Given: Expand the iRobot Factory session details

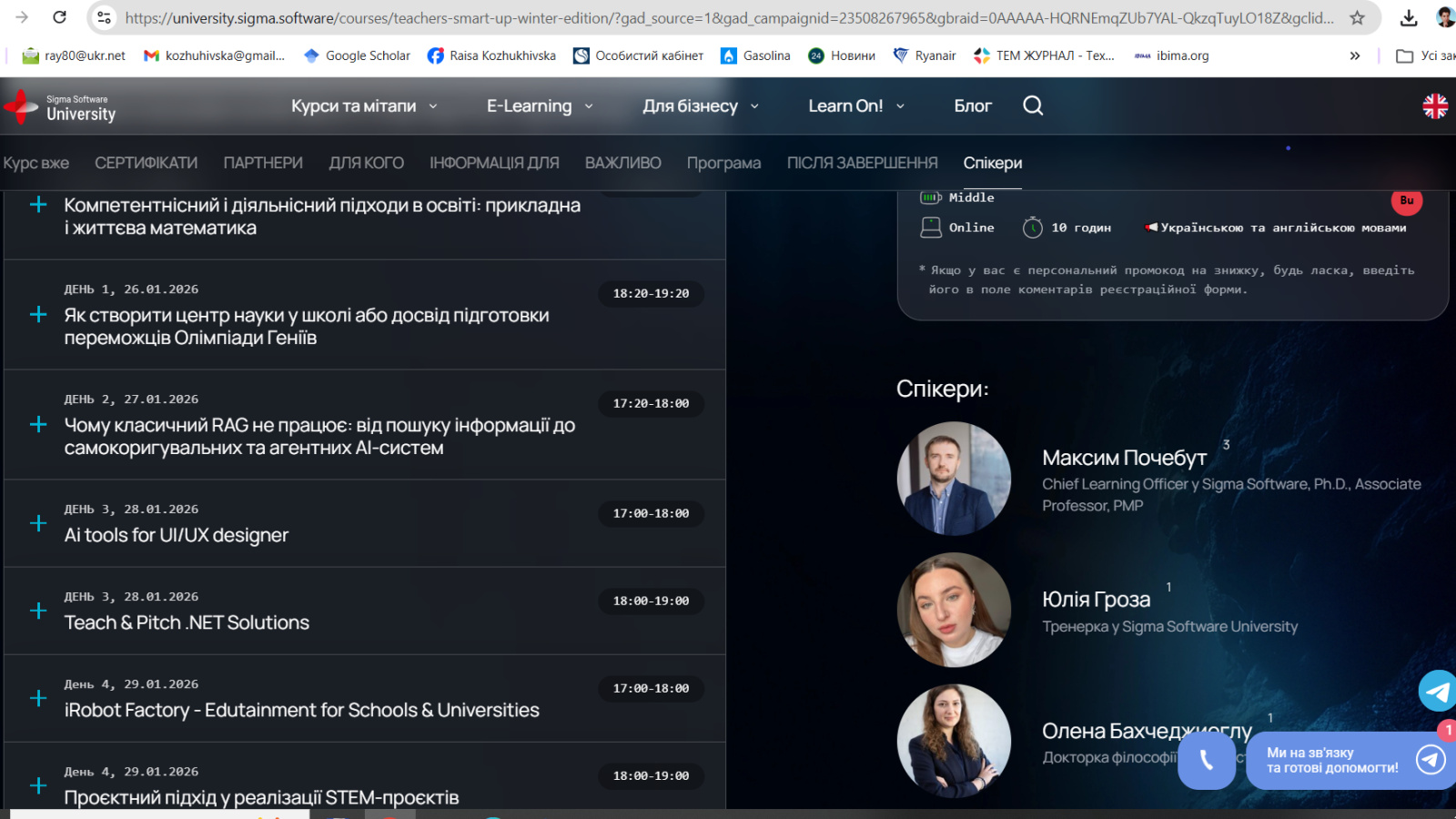Looking at the screenshot, I should [x=38, y=698].
